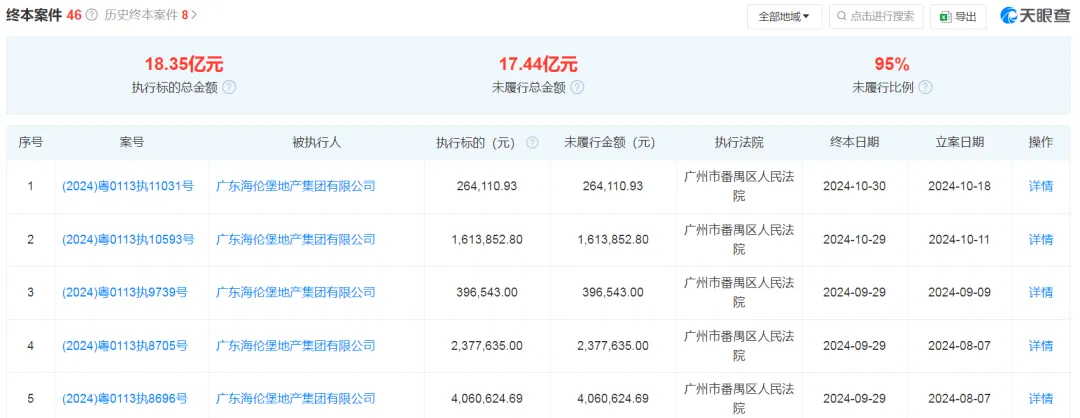Click the magnifier icon in search box
Image resolution: width=1080 pixels, height=418 pixels.
[x=842, y=17]
